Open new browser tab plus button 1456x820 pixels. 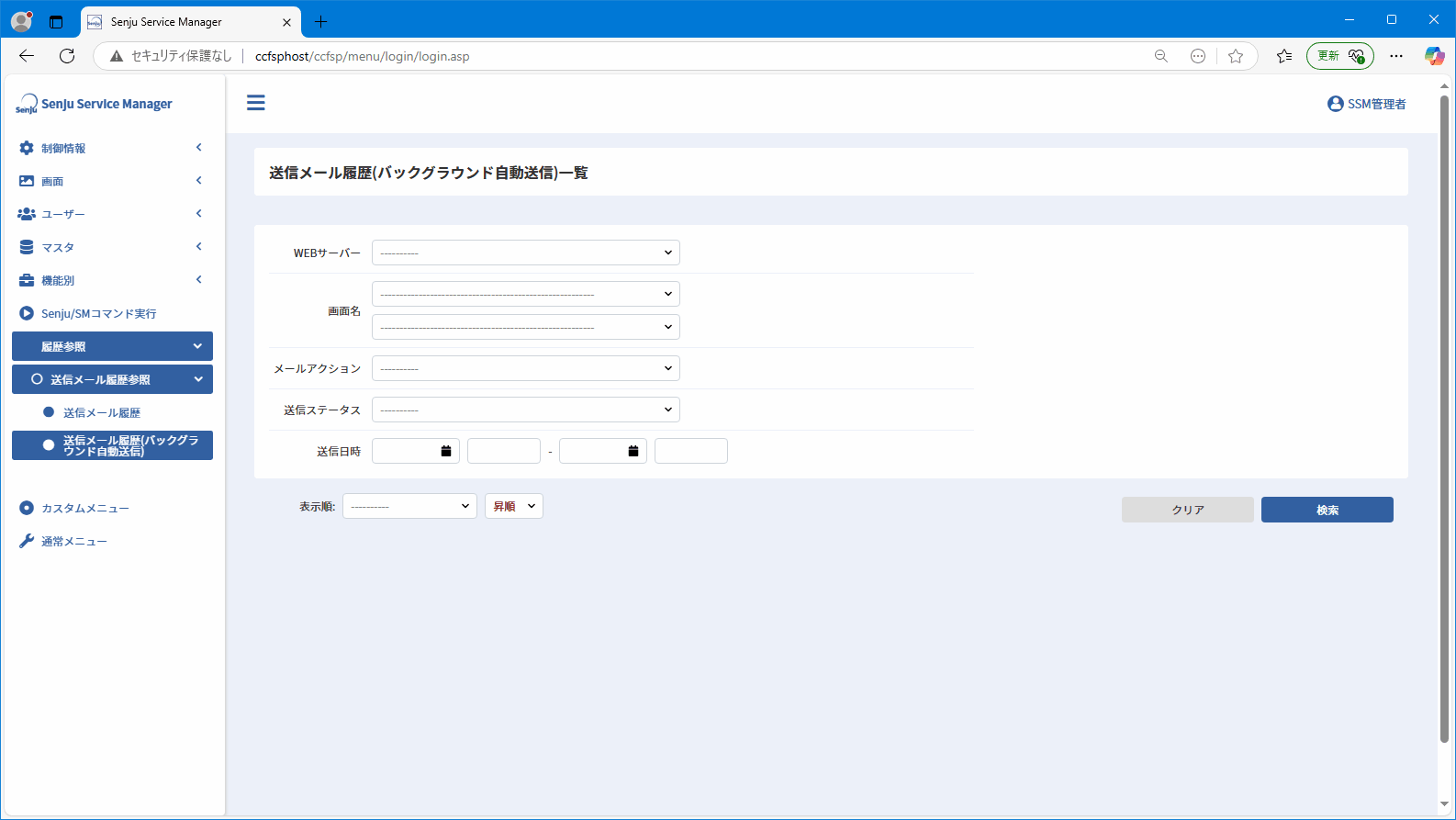click(320, 21)
